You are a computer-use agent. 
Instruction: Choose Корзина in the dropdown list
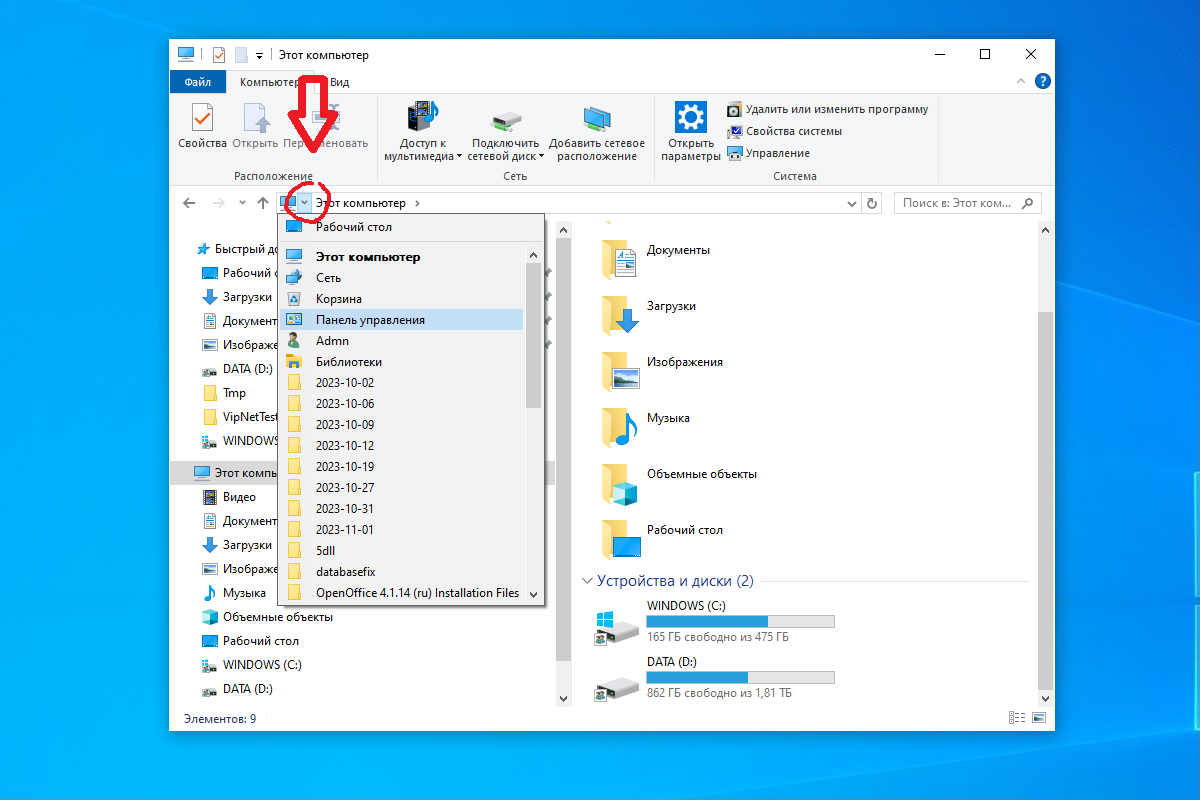pyautogui.click(x=403, y=299)
